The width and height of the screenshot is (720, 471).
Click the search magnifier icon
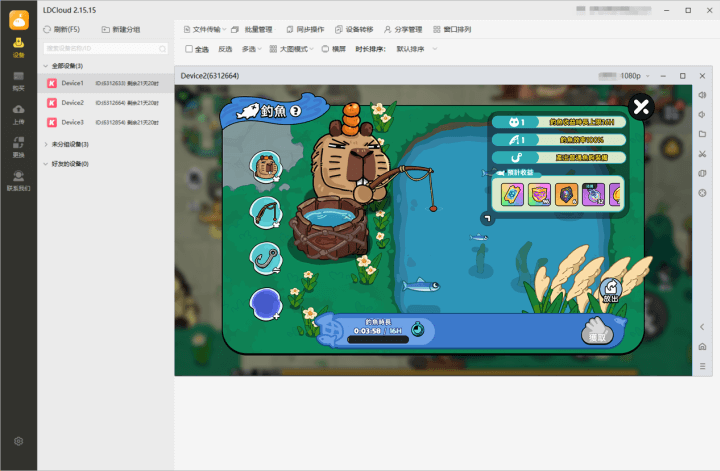tap(162, 49)
